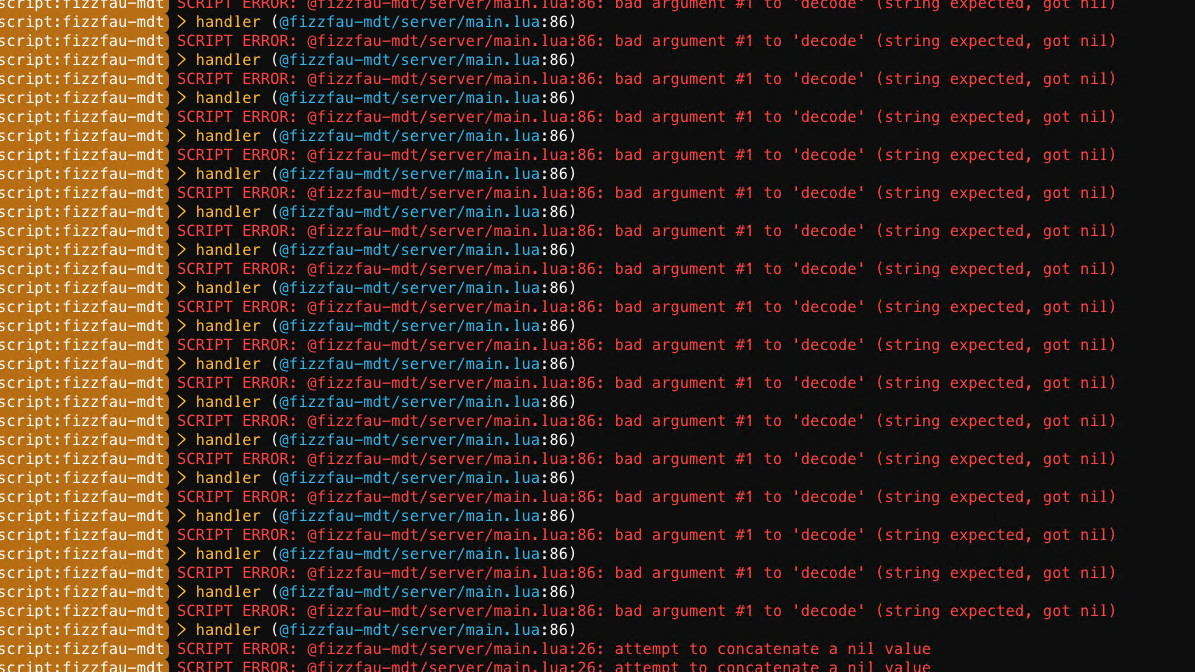Click main.lua:86 path in the last decode error line

click(x=455, y=611)
